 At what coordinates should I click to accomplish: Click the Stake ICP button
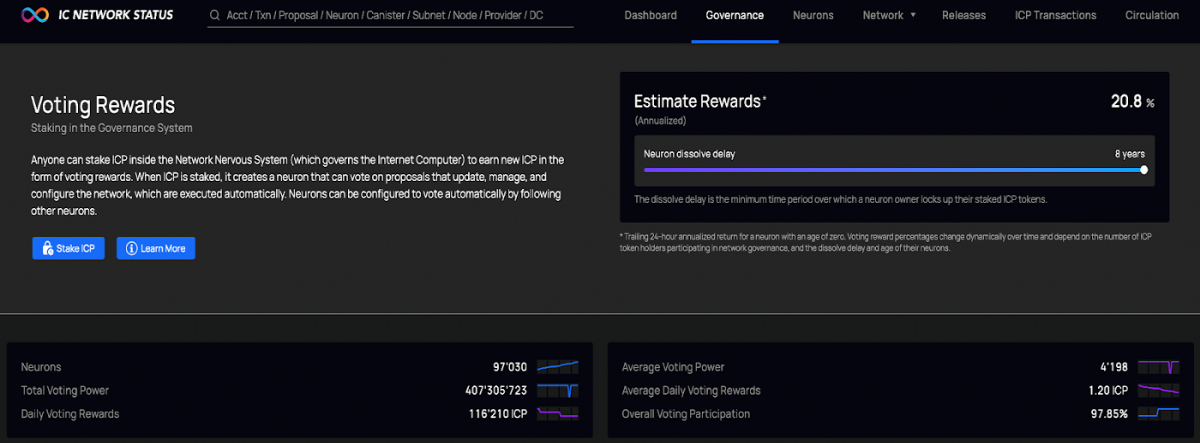pos(68,248)
